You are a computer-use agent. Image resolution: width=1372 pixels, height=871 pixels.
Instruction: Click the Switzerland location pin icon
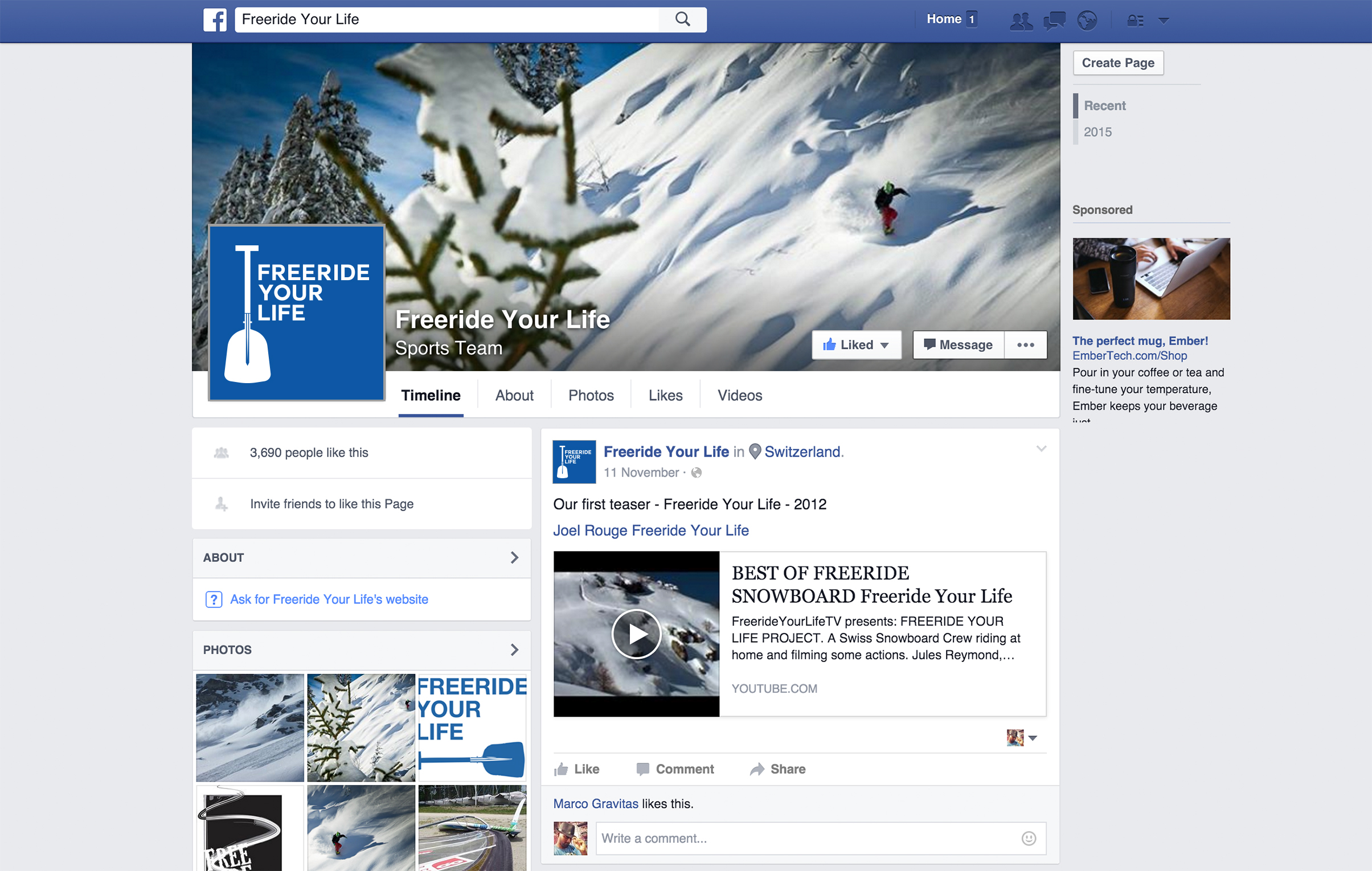pos(755,452)
